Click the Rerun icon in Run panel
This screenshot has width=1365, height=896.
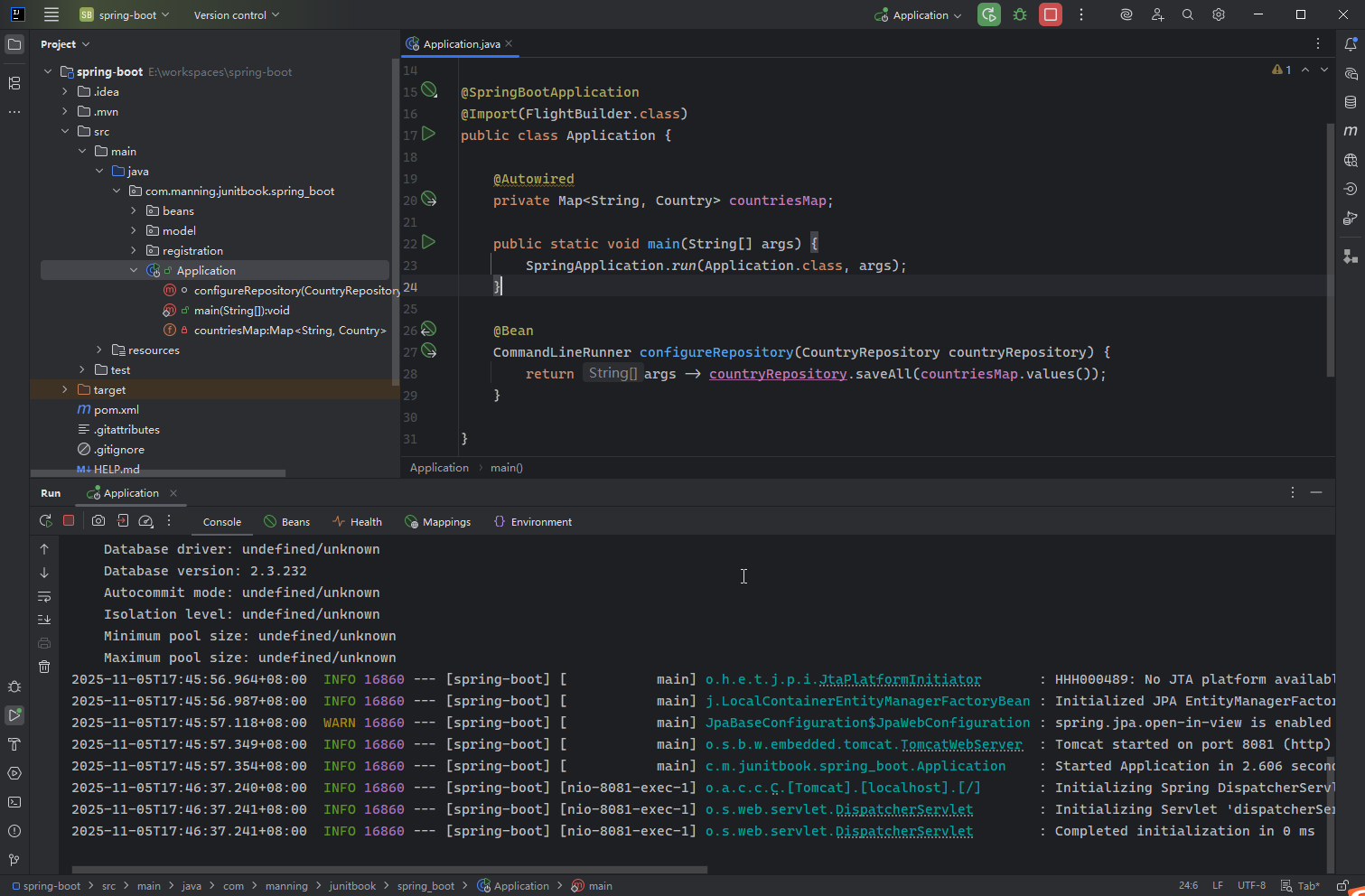(x=45, y=521)
